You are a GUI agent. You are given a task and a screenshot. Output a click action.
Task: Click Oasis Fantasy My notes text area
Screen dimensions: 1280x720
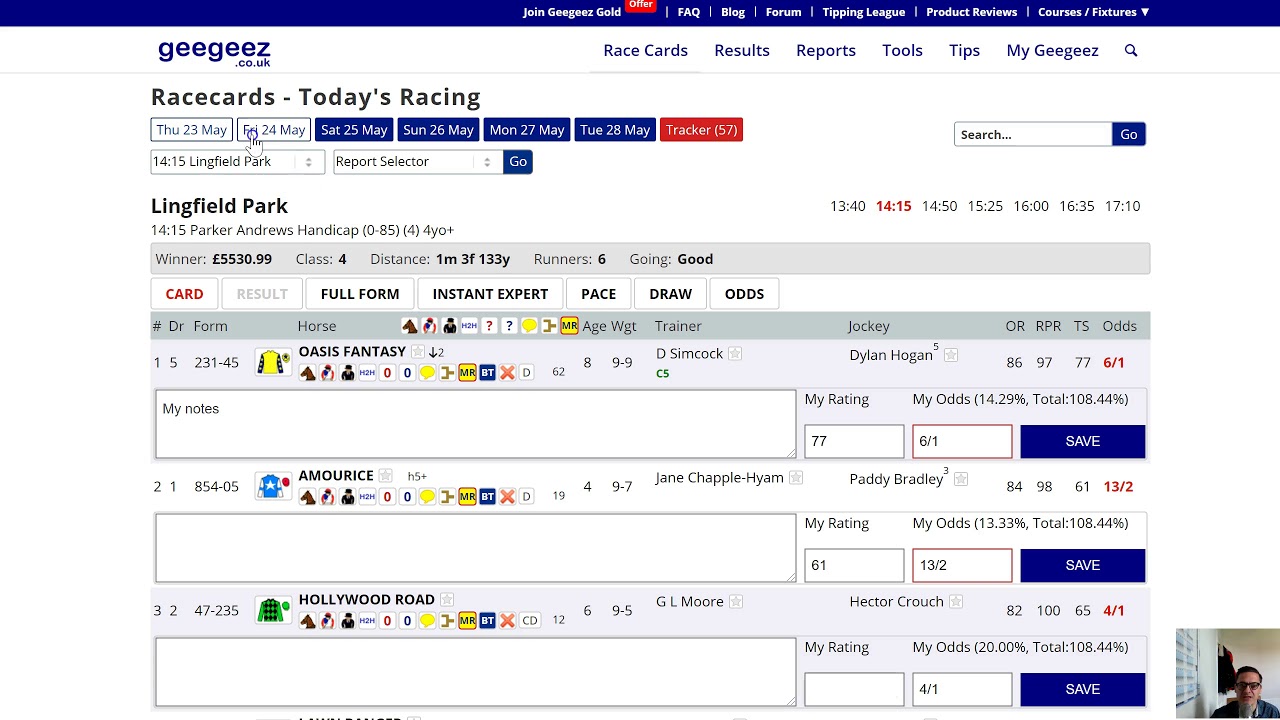476,424
